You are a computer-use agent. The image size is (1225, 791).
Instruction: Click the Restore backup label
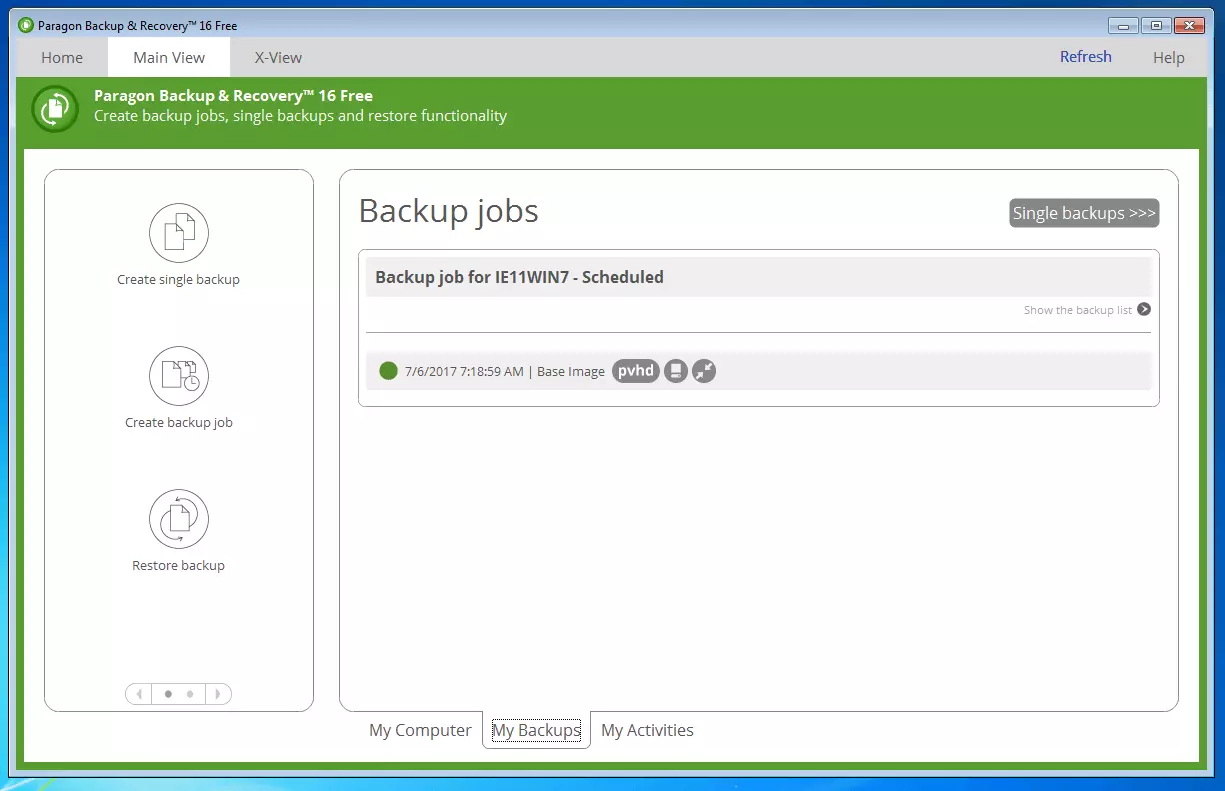(x=178, y=566)
